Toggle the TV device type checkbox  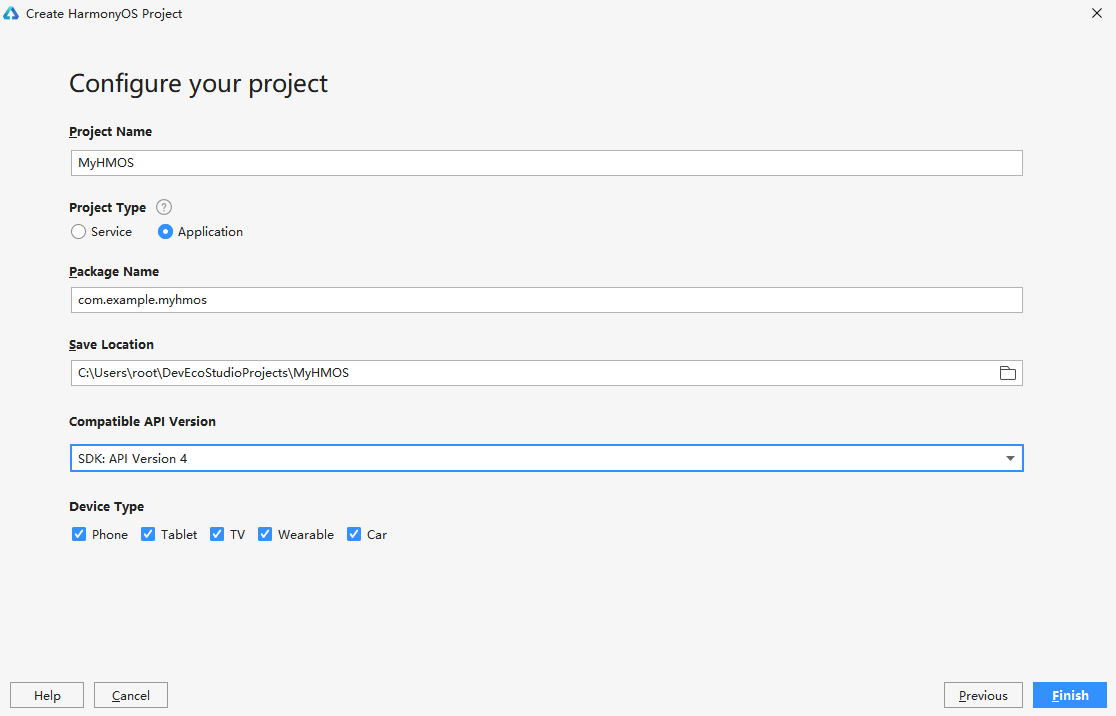(217, 534)
